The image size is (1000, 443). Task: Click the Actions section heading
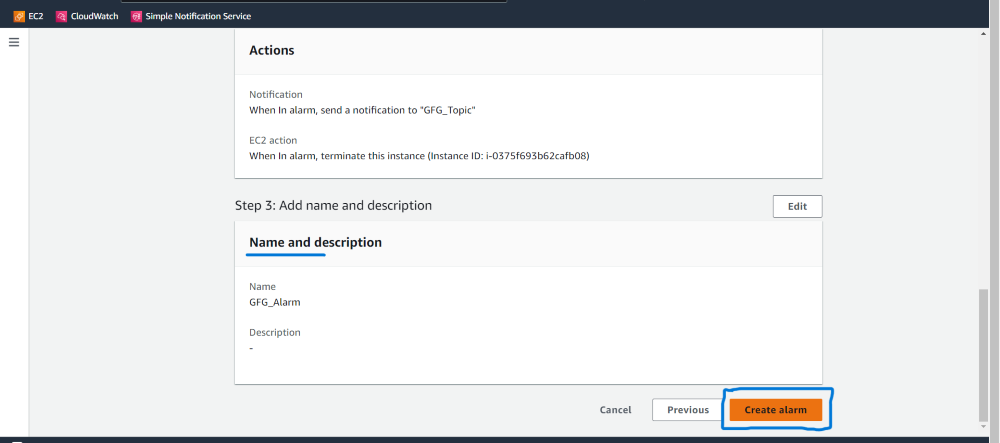click(x=271, y=50)
